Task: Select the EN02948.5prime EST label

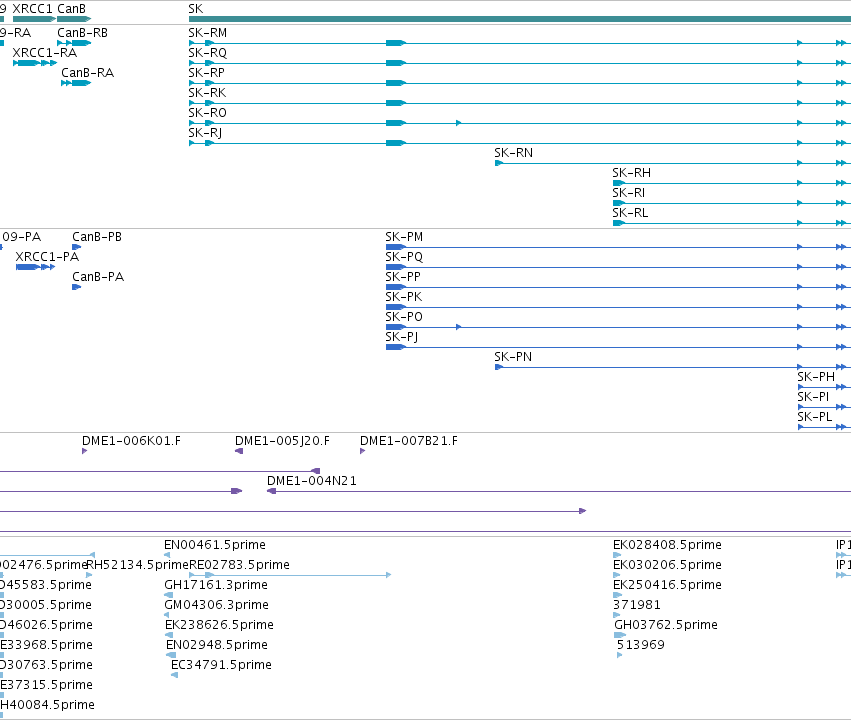Action: point(217,645)
